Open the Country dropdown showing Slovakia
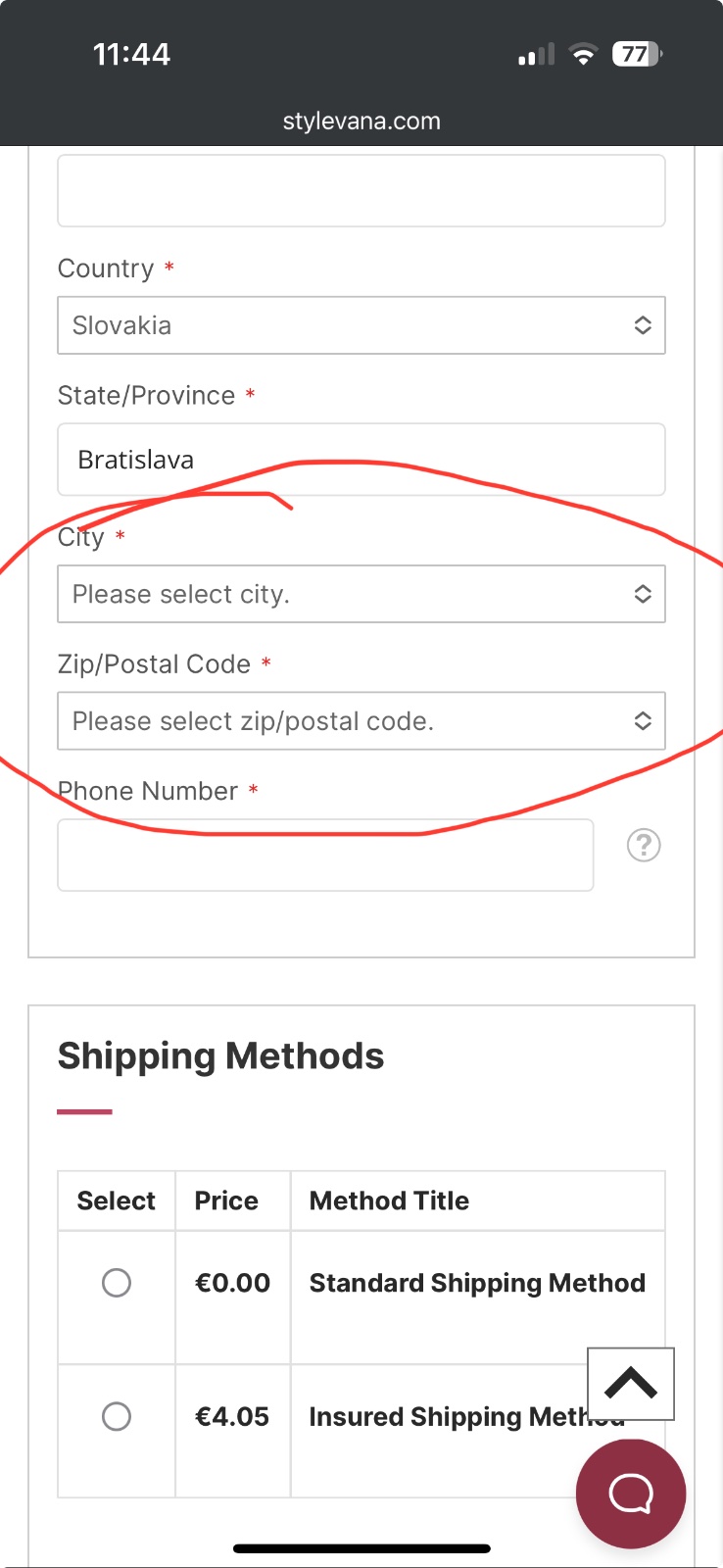The height and width of the screenshot is (1568, 723). point(361,325)
